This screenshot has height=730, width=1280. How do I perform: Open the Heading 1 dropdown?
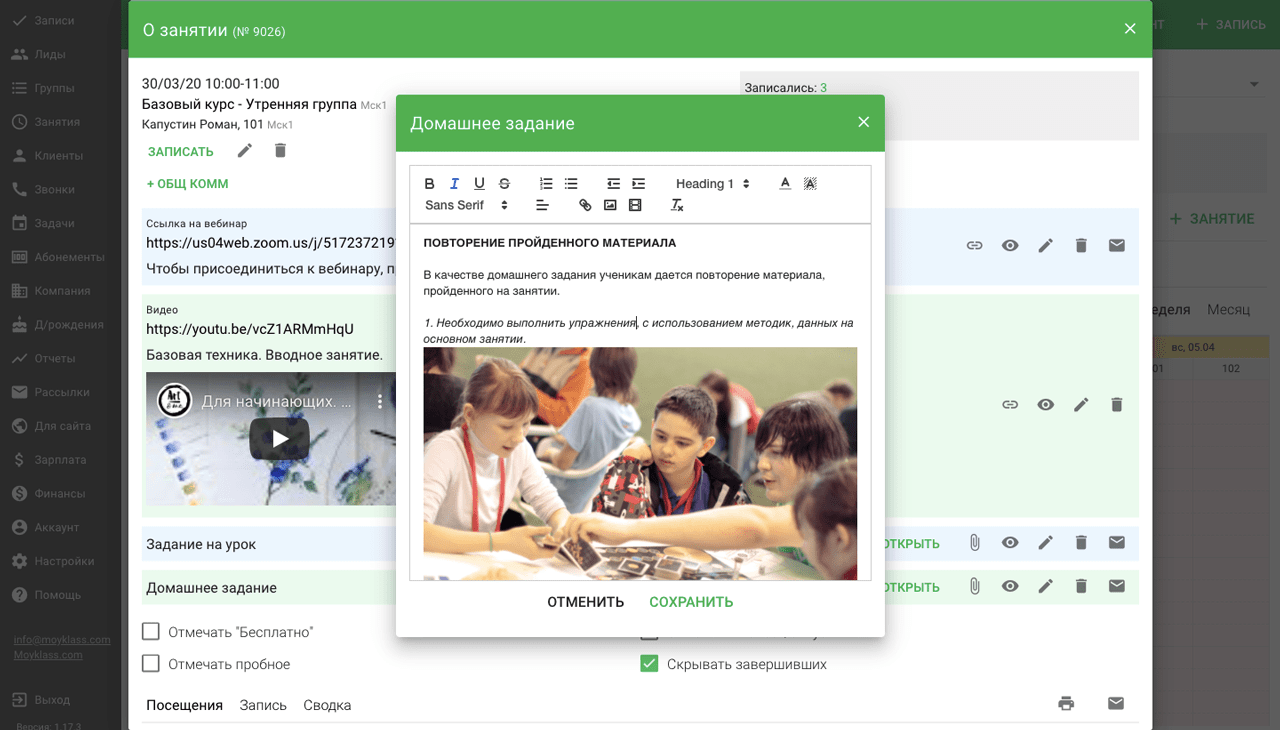point(712,184)
